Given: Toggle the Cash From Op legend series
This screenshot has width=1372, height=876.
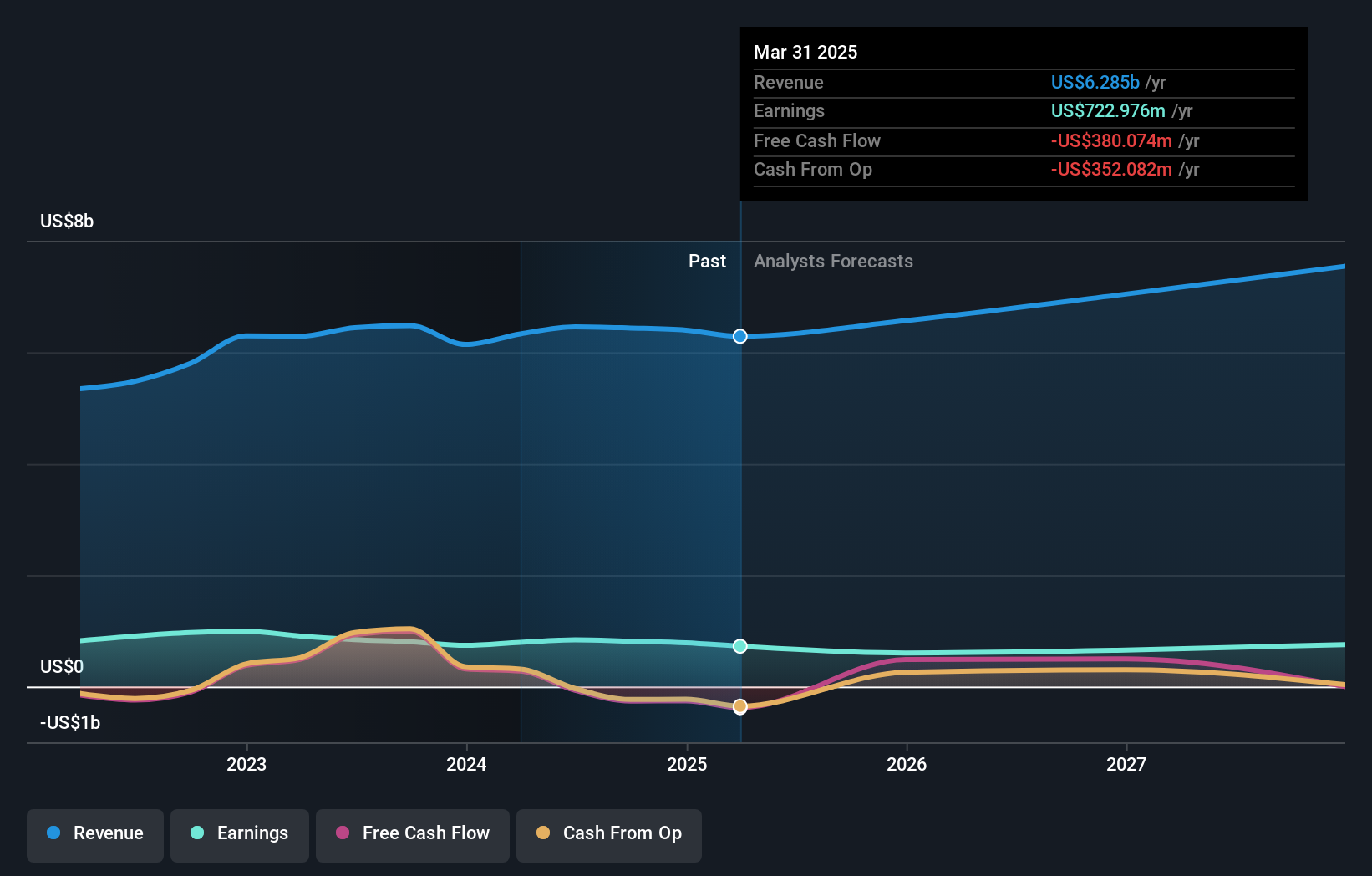Looking at the screenshot, I should [x=609, y=834].
